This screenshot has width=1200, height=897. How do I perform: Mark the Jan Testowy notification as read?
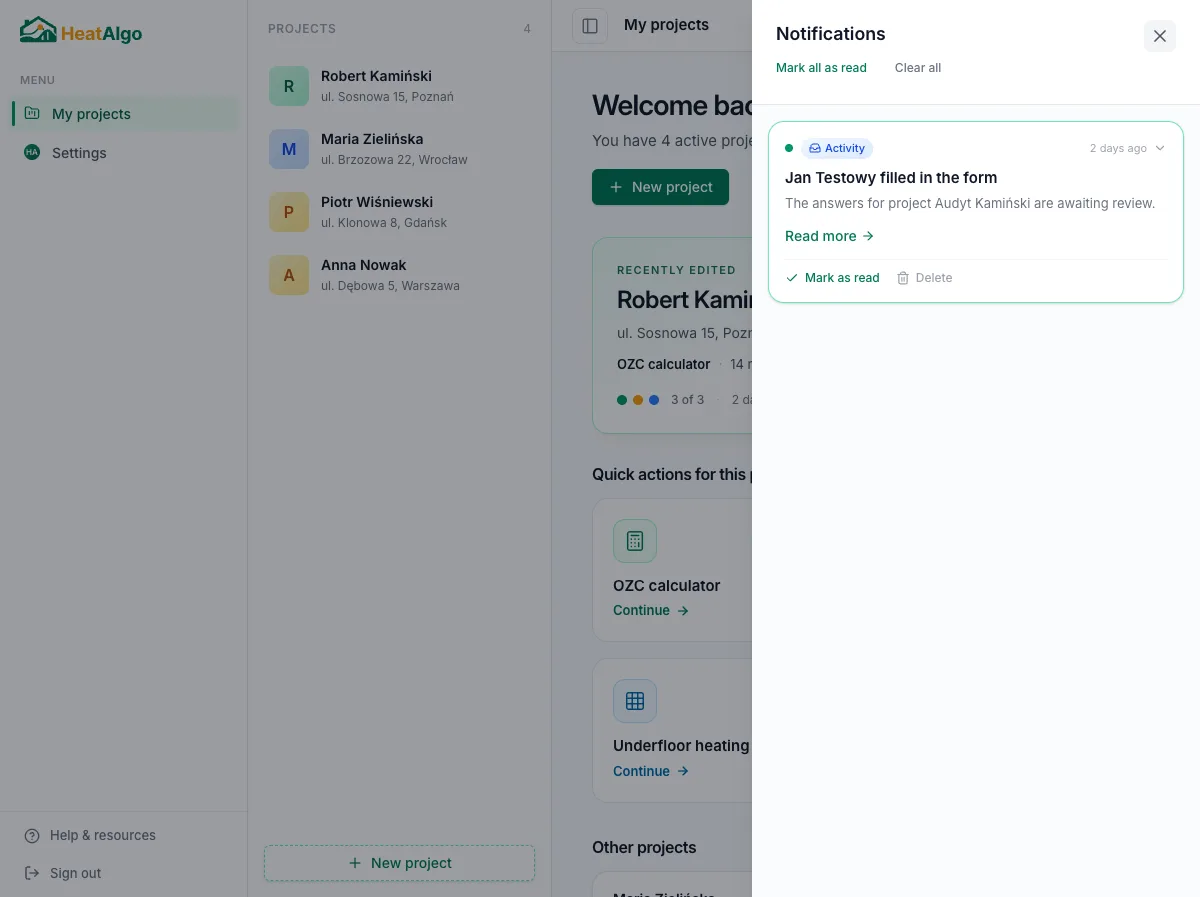pos(832,278)
